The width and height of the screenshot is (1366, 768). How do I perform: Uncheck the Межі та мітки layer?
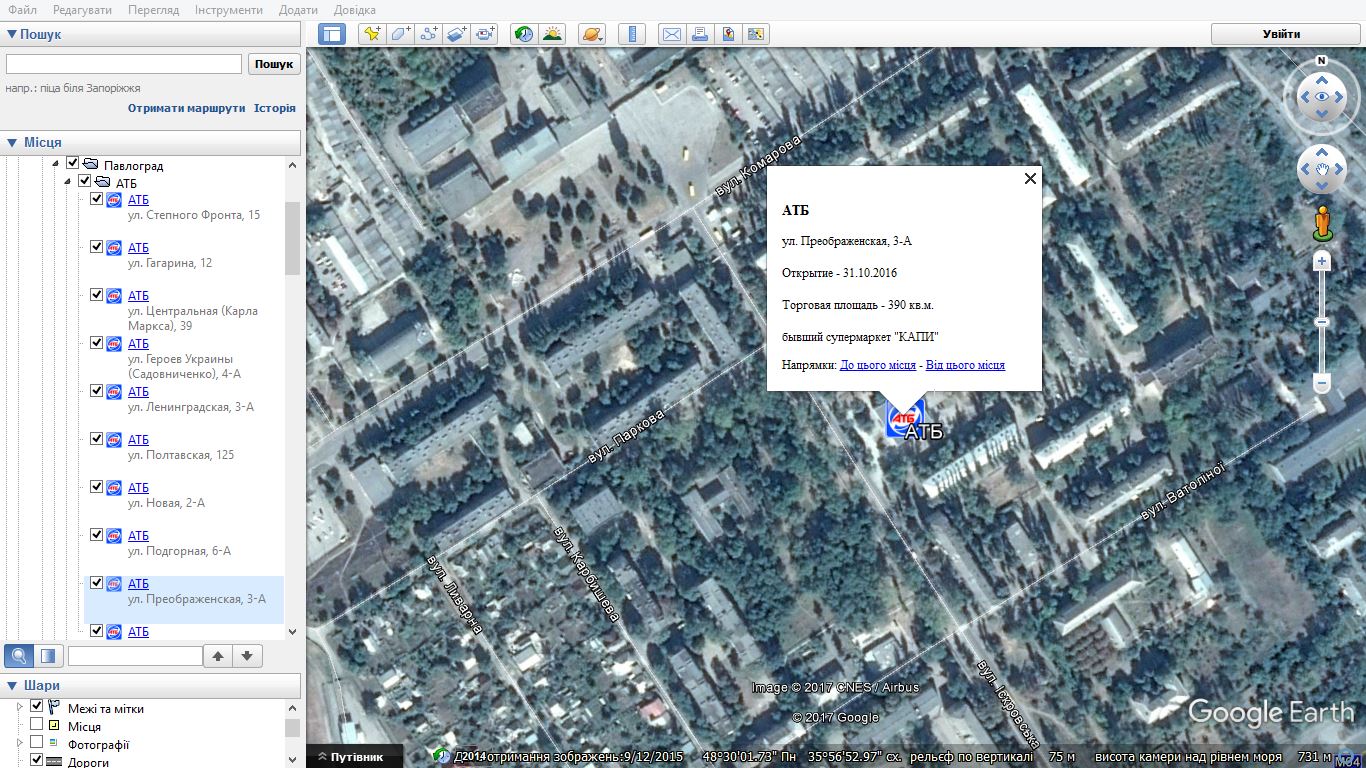click(x=37, y=707)
